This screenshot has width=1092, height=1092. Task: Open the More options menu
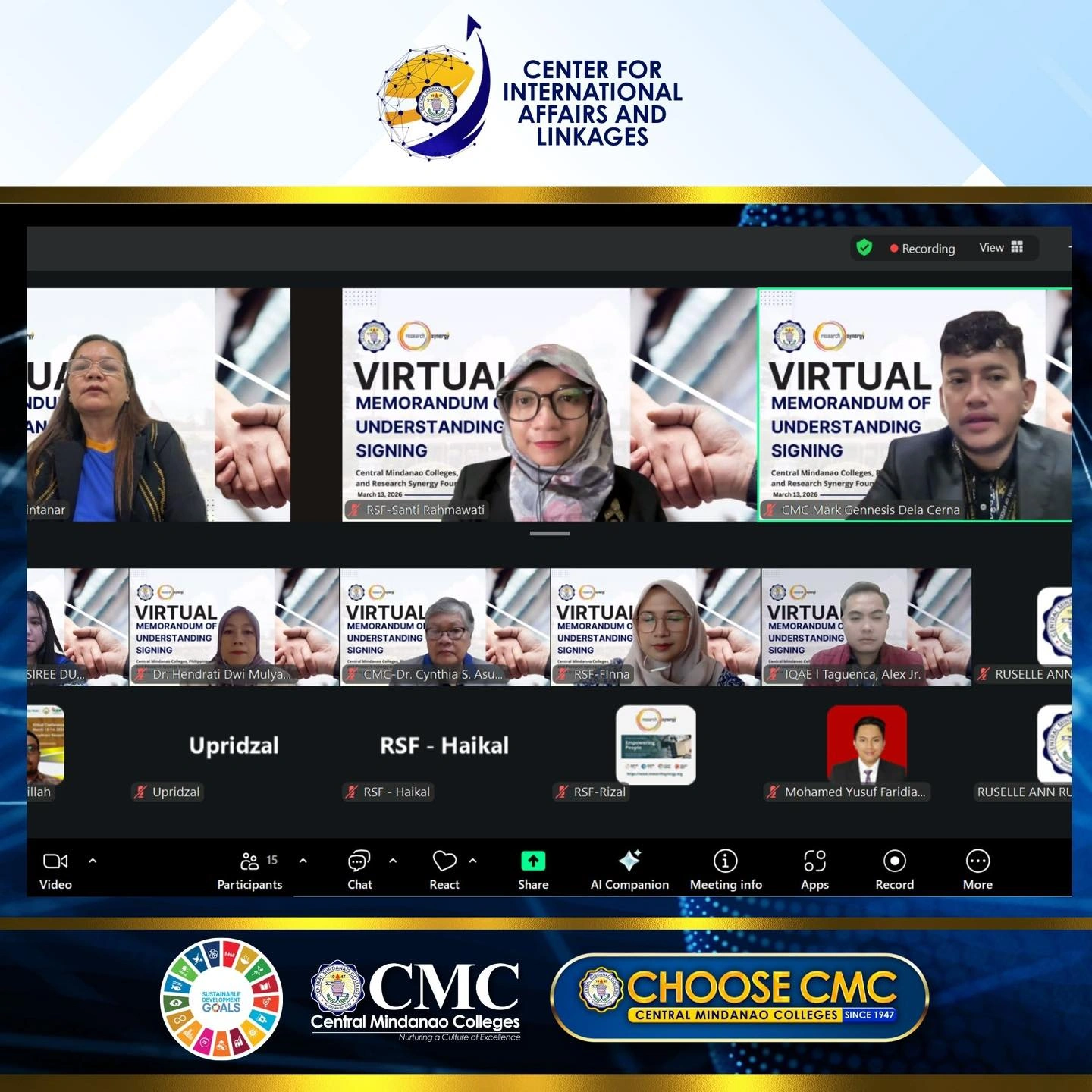(977, 861)
